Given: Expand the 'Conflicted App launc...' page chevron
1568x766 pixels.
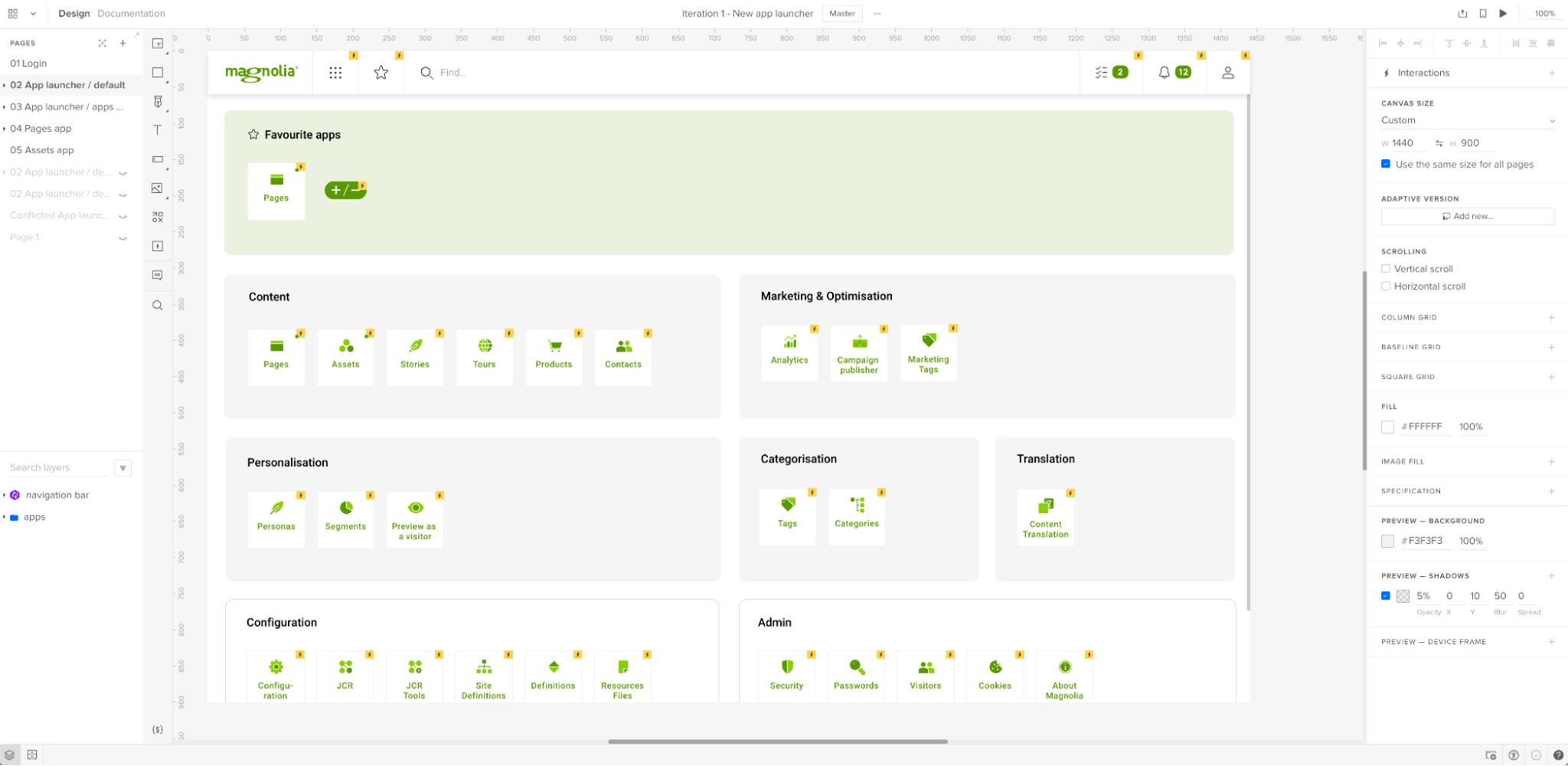Looking at the screenshot, I should [x=122, y=215].
